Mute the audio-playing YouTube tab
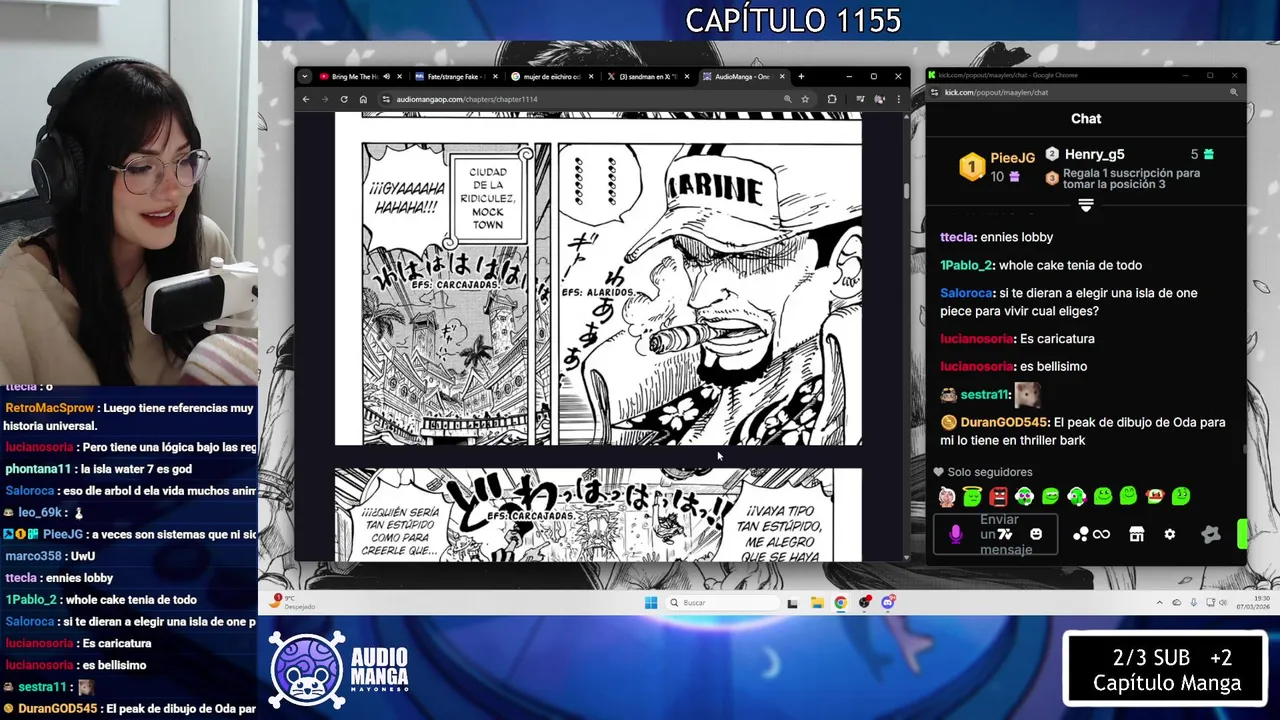This screenshot has width=1280, height=720. (x=388, y=76)
